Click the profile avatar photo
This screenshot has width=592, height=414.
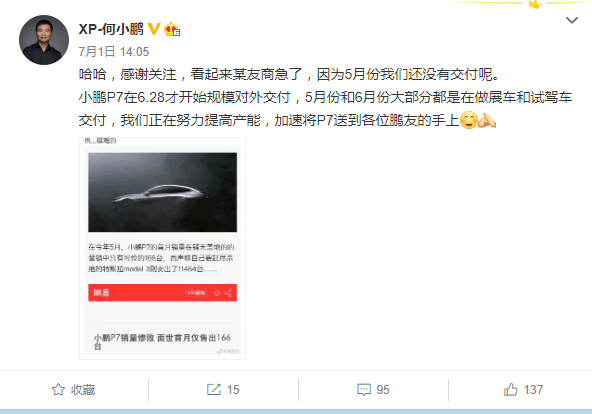point(44,40)
